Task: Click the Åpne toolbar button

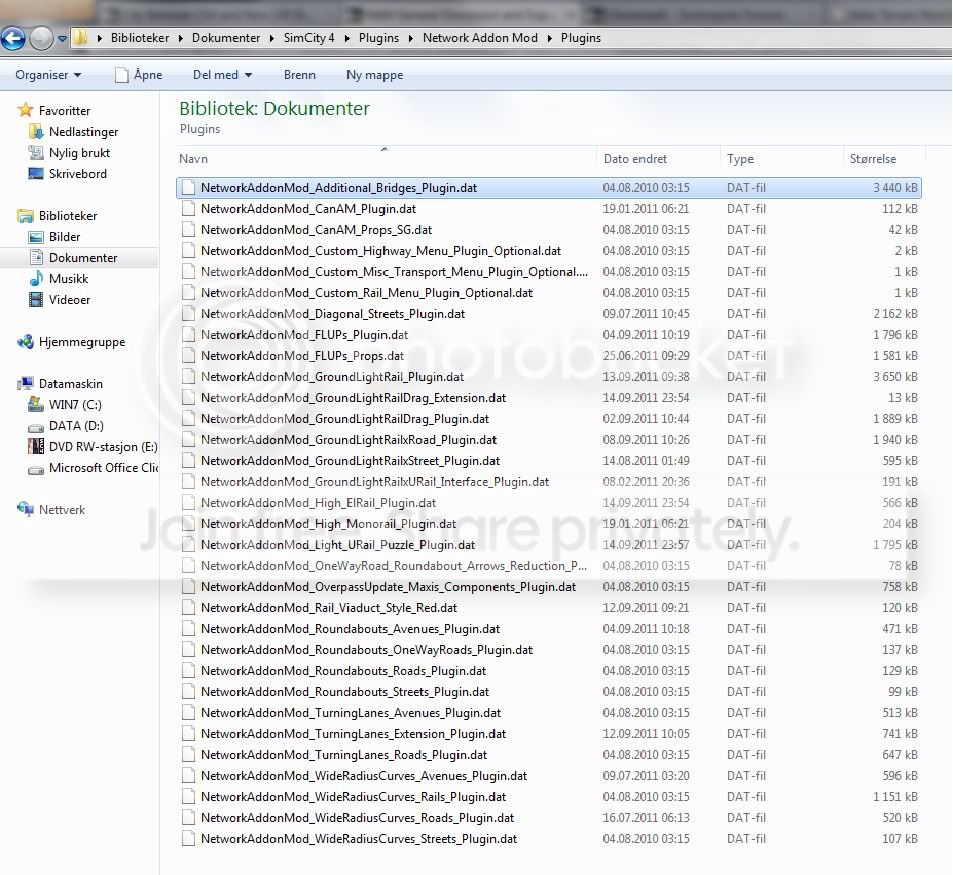Action: click(x=139, y=75)
